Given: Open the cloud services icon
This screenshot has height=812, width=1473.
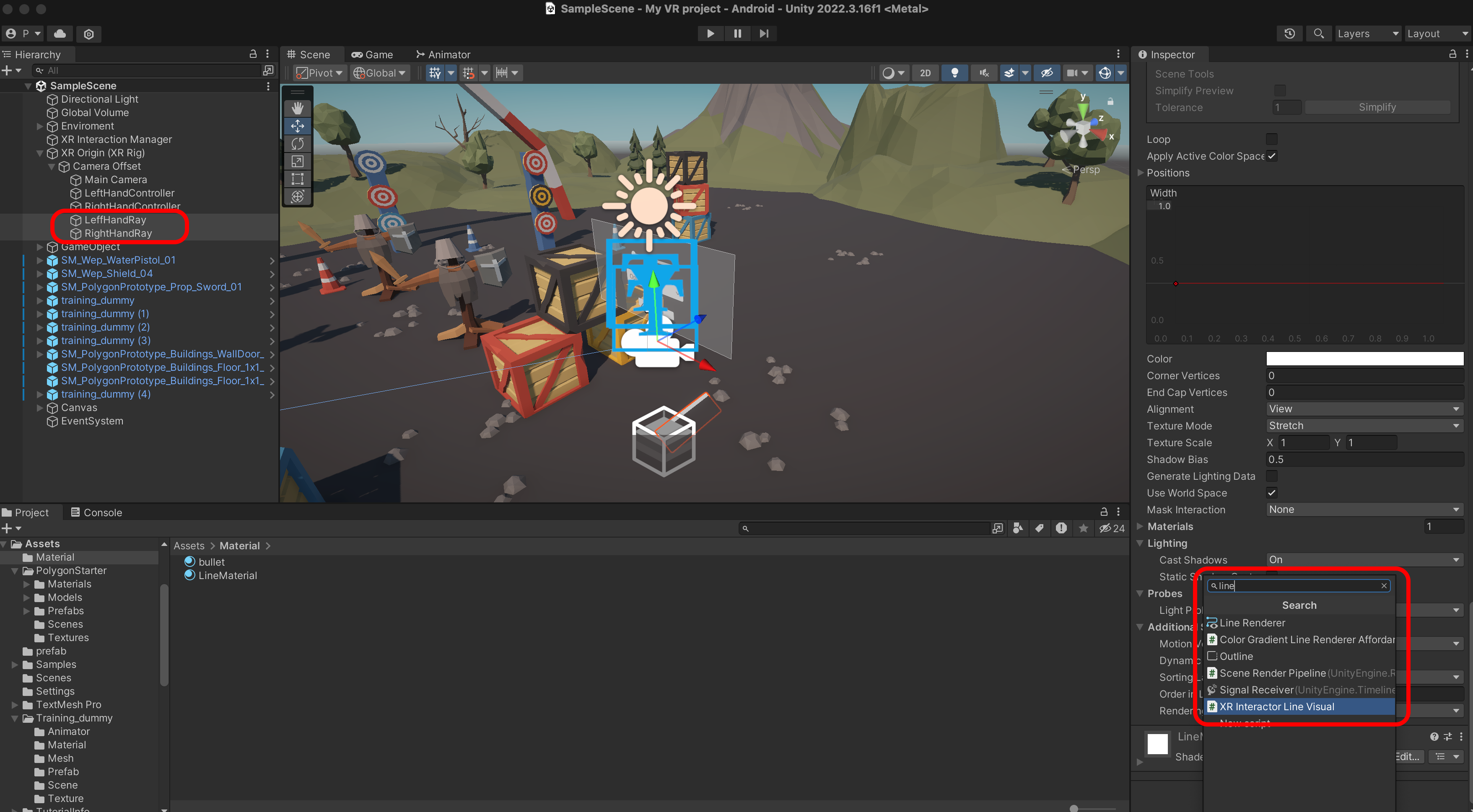Looking at the screenshot, I should [x=60, y=33].
